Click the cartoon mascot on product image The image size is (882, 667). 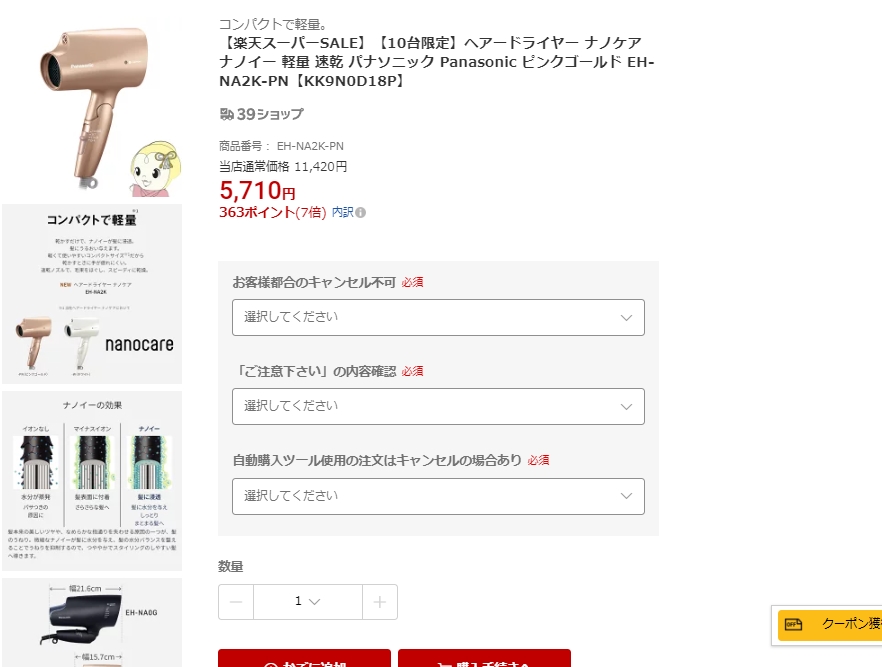tap(155, 169)
